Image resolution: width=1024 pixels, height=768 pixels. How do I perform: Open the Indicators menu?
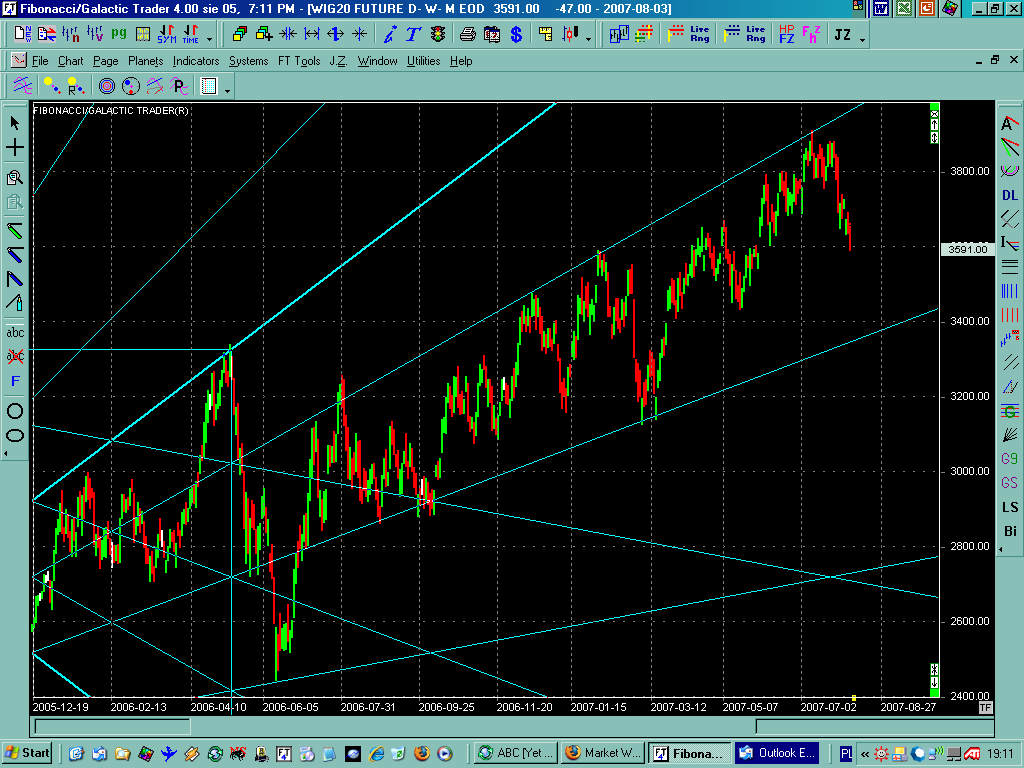pyautogui.click(x=196, y=61)
